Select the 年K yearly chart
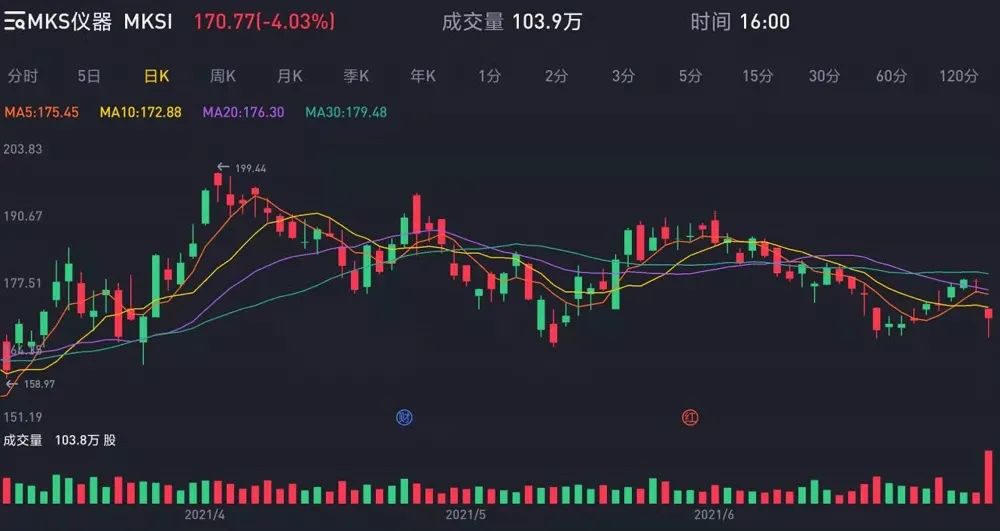 point(423,77)
